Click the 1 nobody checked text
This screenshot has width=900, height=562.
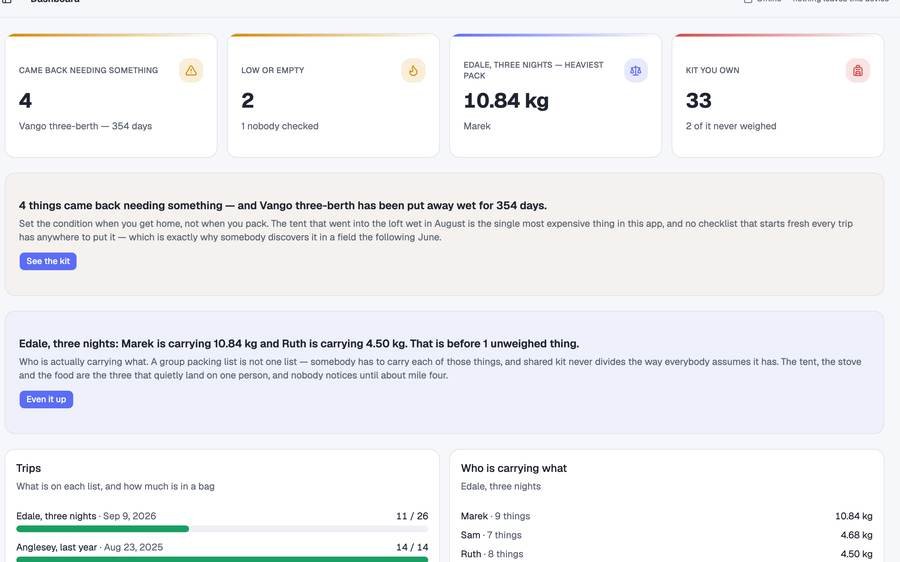(280, 126)
